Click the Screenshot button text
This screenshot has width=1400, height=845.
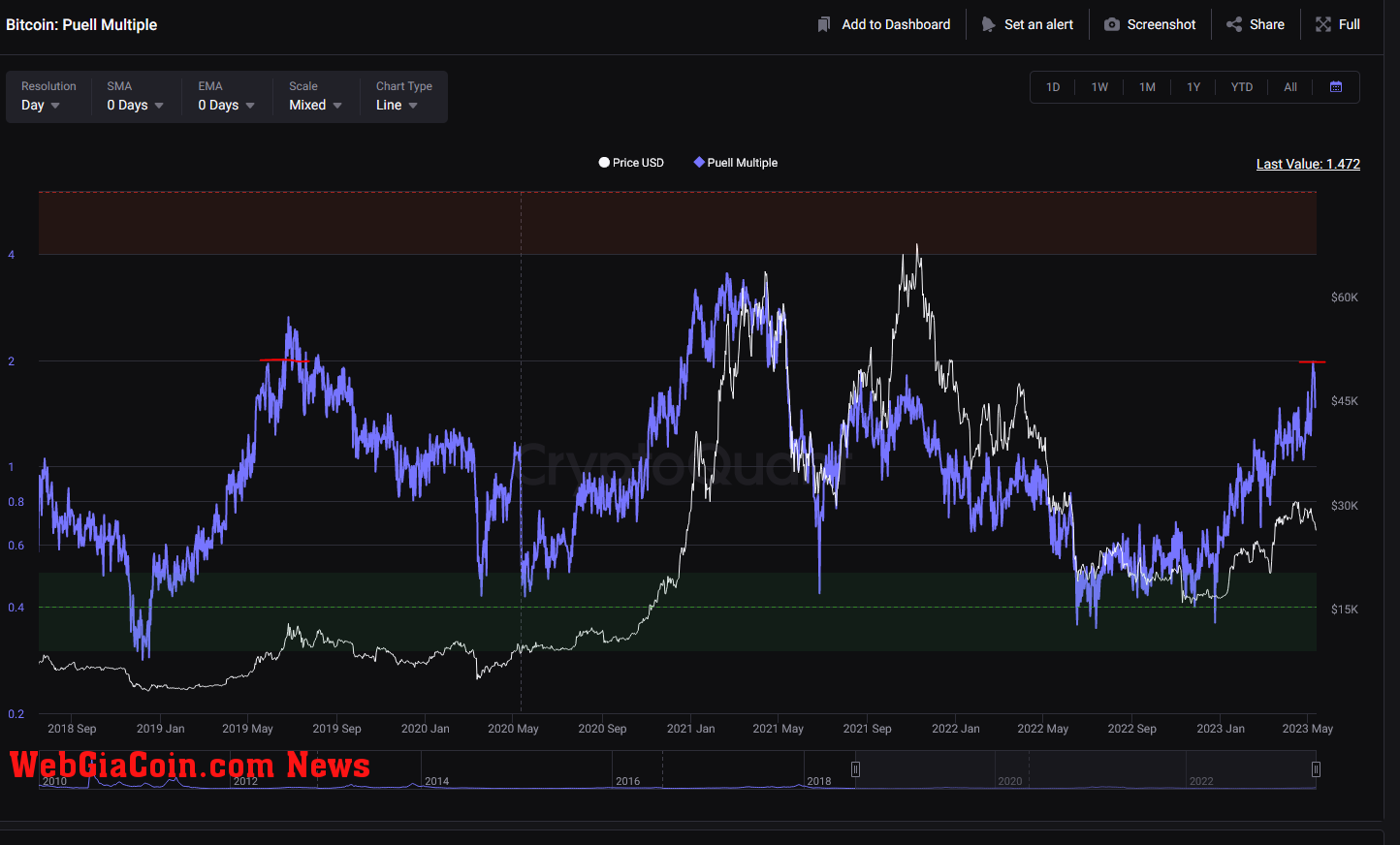click(x=1161, y=24)
